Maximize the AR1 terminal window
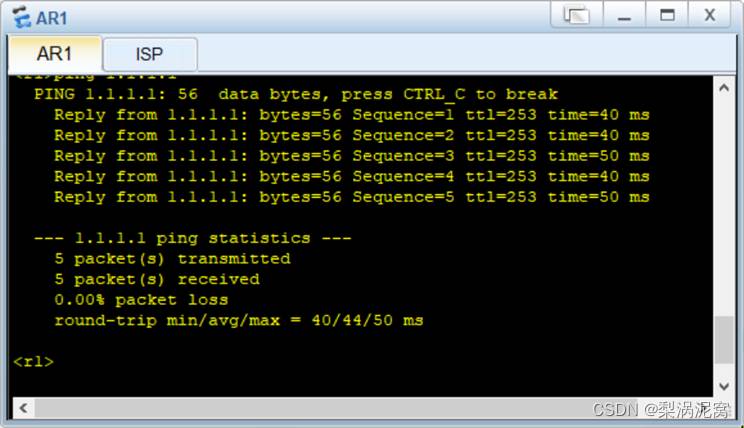744x428 pixels. (x=667, y=15)
